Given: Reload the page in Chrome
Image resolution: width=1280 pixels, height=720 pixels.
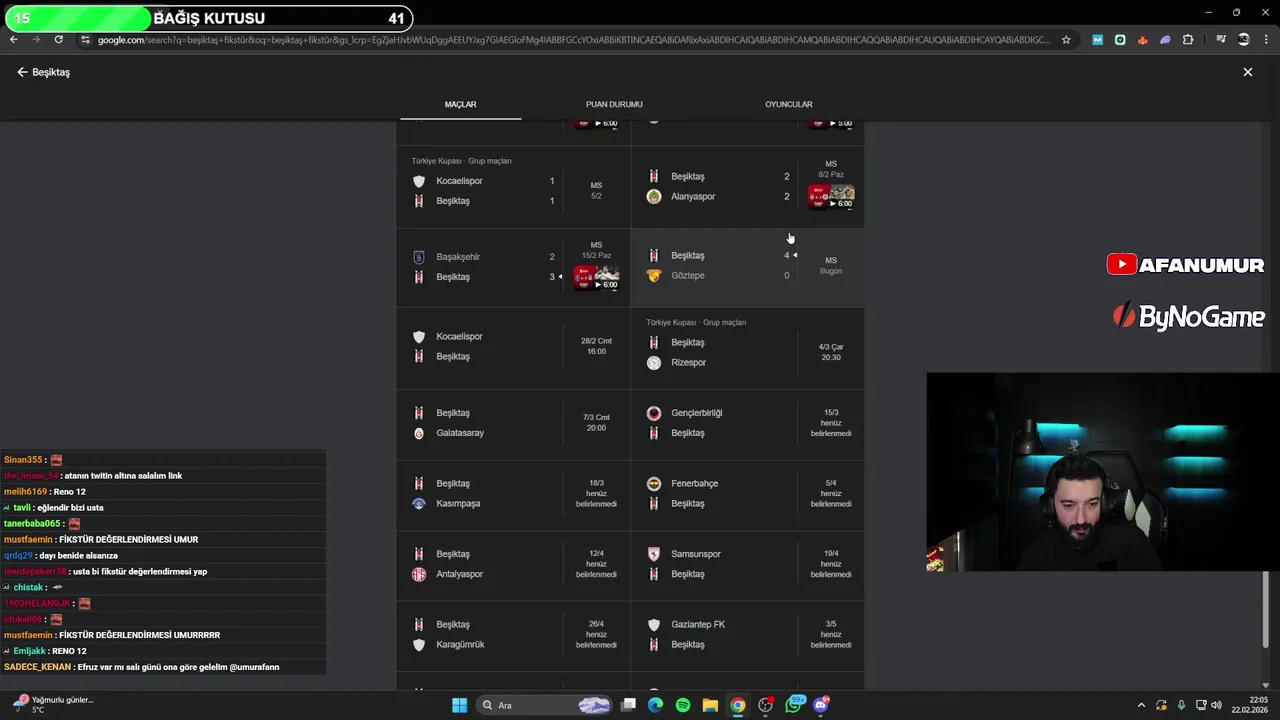Looking at the screenshot, I should (x=59, y=40).
